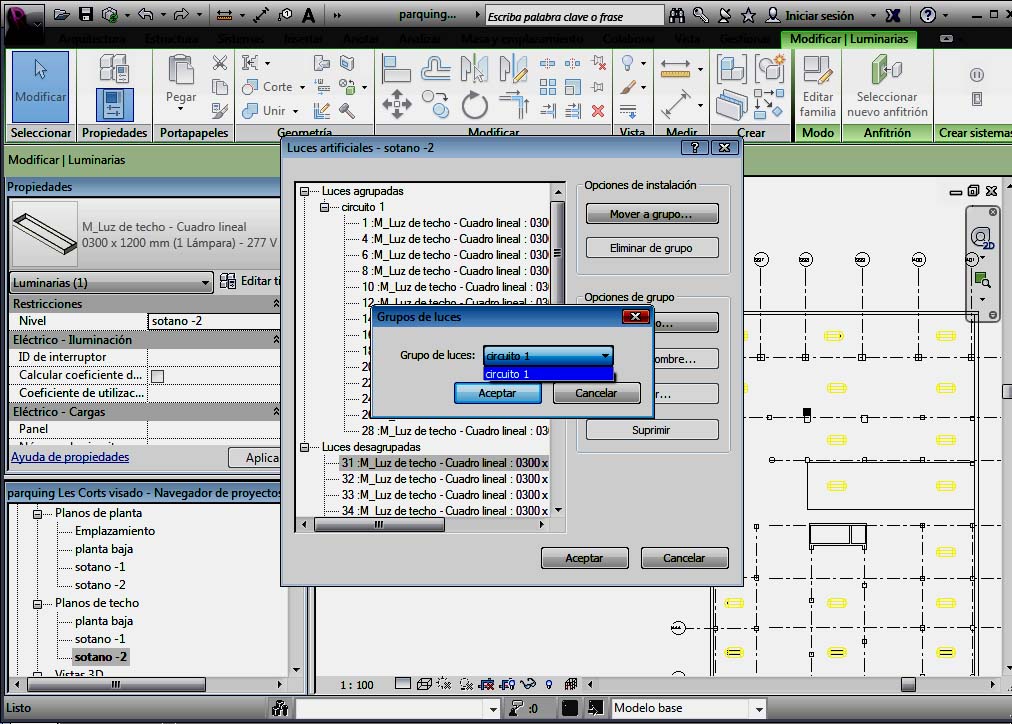Switch to the Modificar | Luminarias ribbon tab
This screenshot has height=724, width=1012.
tap(848, 39)
